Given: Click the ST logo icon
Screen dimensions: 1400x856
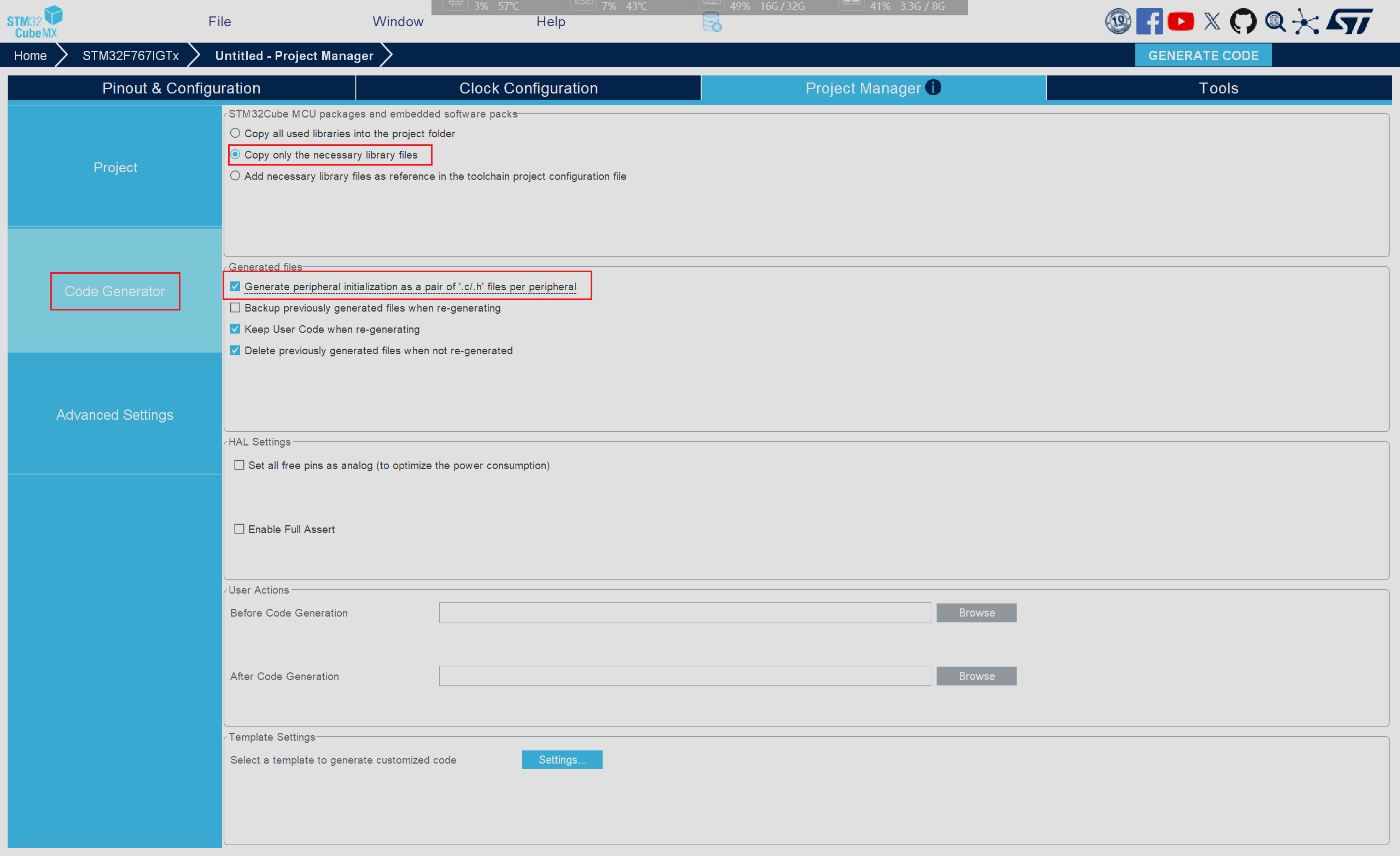Looking at the screenshot, I should pyautogui.click(x=1350, y=21).
